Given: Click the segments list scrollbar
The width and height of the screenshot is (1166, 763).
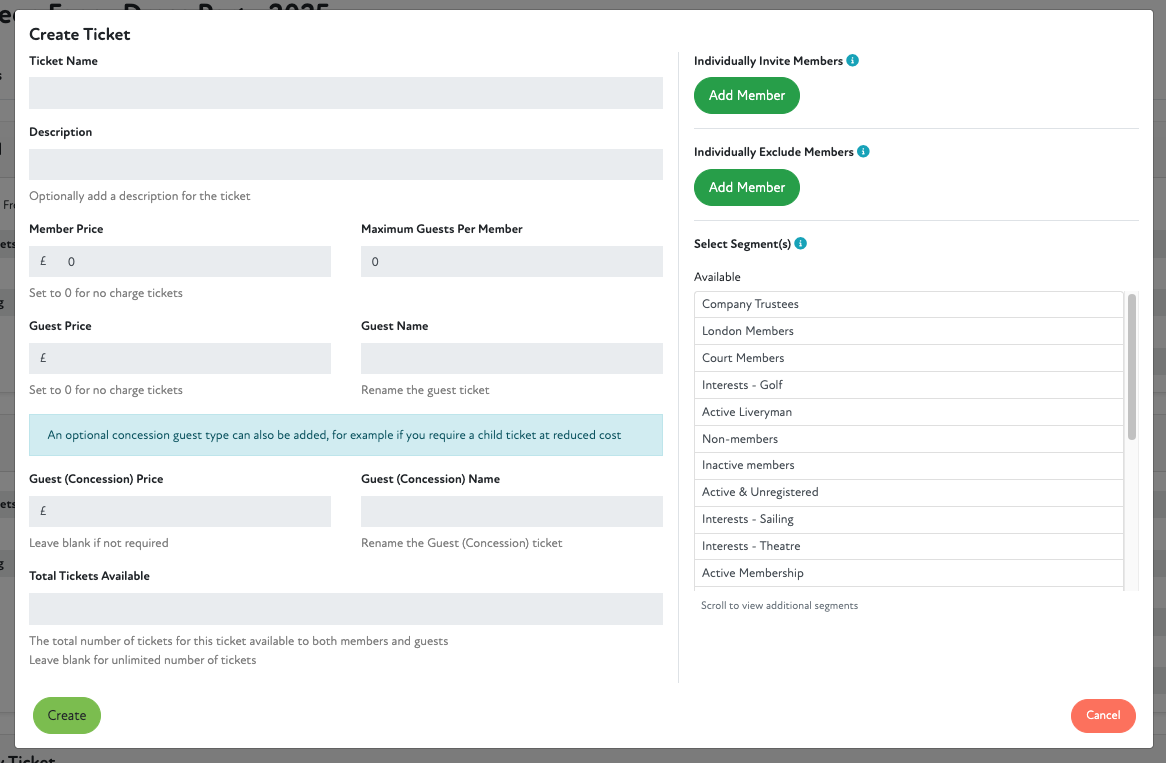Looking at the screenshot, I should pos(1132,366).
